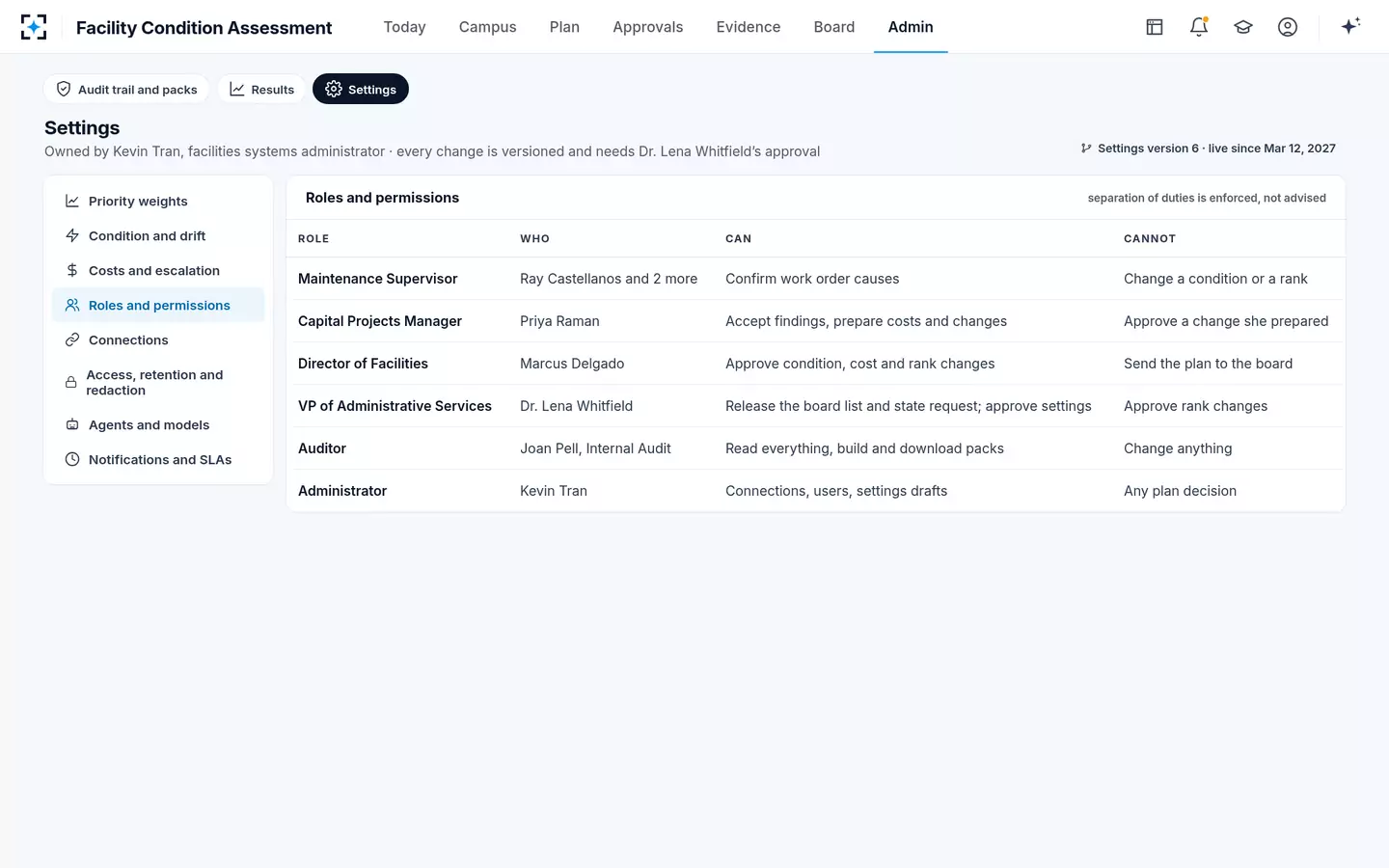Go to Costs and escalation section
1389x868 pixels.
tap(158, 270)
